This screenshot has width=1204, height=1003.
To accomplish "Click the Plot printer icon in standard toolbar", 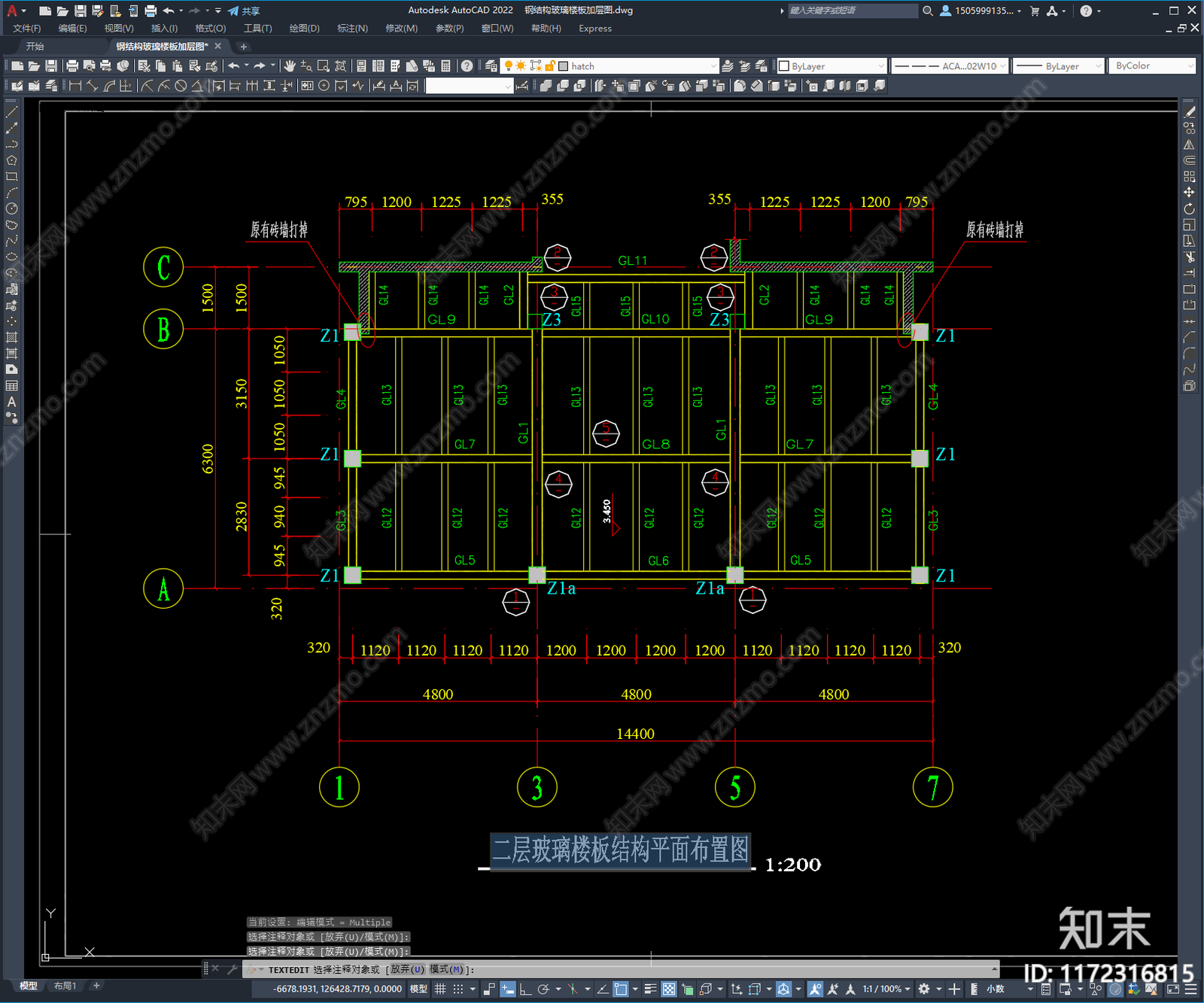I will tap(72, 66).
